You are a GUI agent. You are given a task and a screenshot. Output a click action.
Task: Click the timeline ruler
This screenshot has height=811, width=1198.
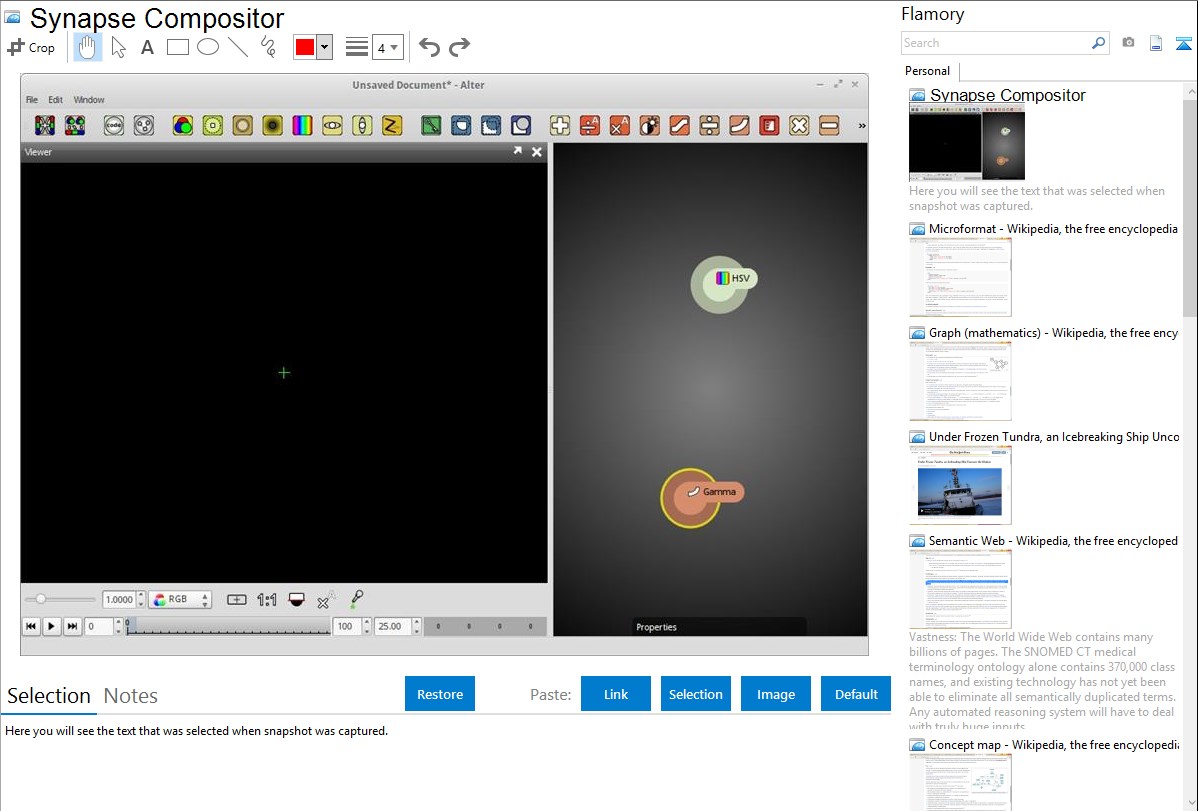click(228, 626)
